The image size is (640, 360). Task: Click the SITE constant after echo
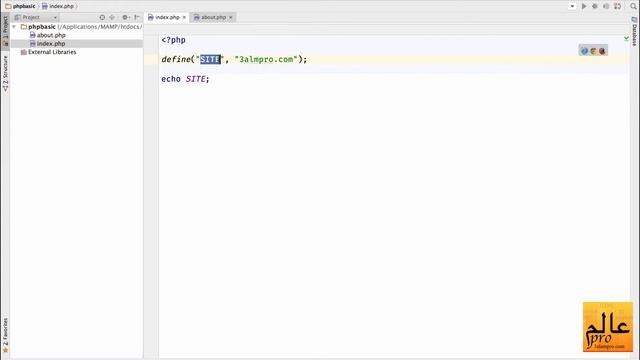(196, 79)
